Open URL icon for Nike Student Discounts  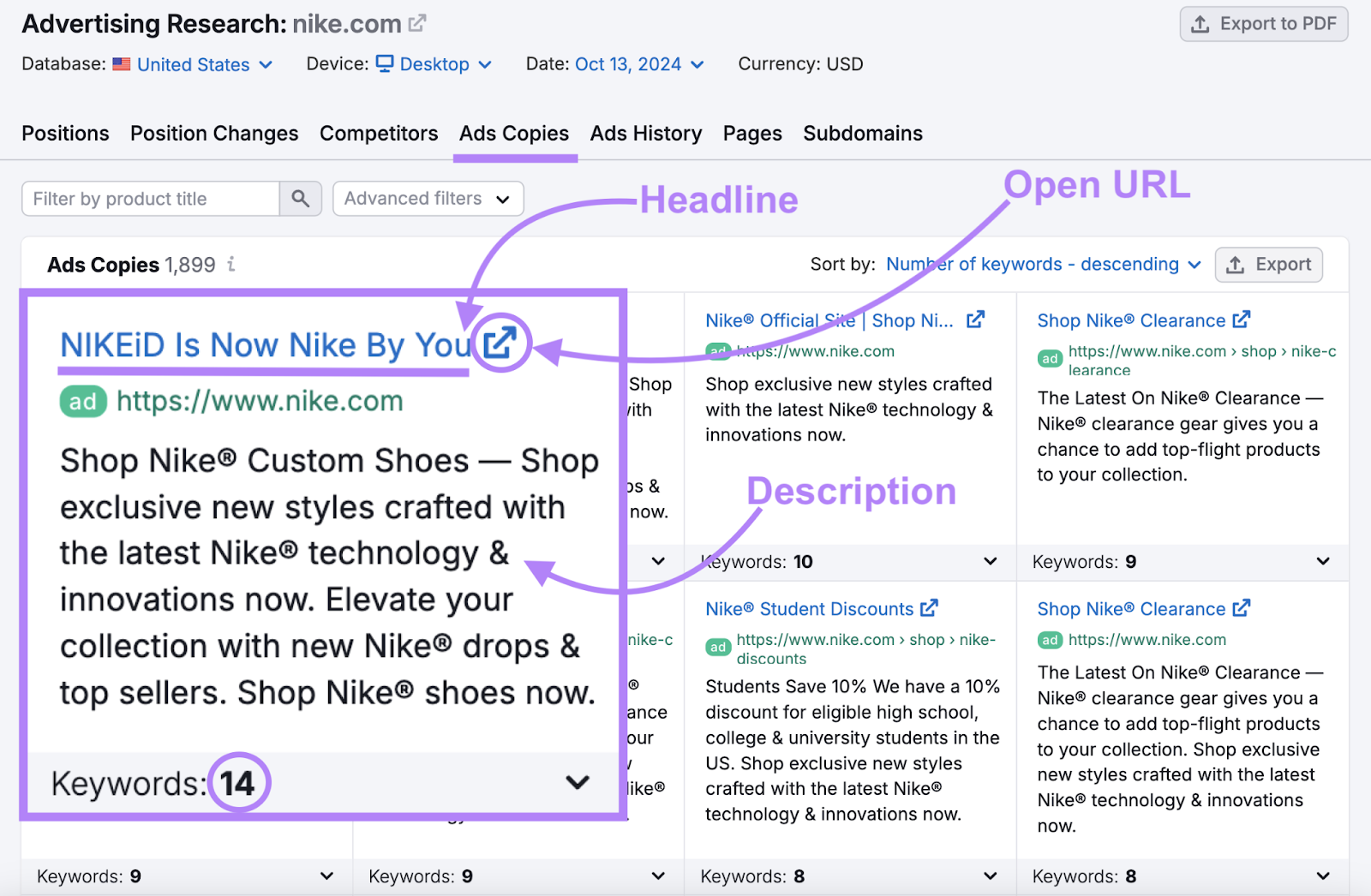[x=929, y=608]
